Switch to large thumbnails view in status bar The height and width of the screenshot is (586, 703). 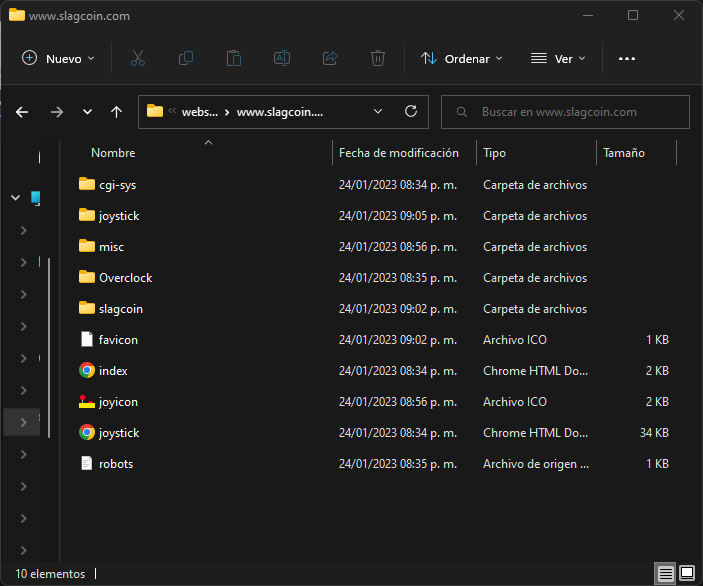[687, 573]
